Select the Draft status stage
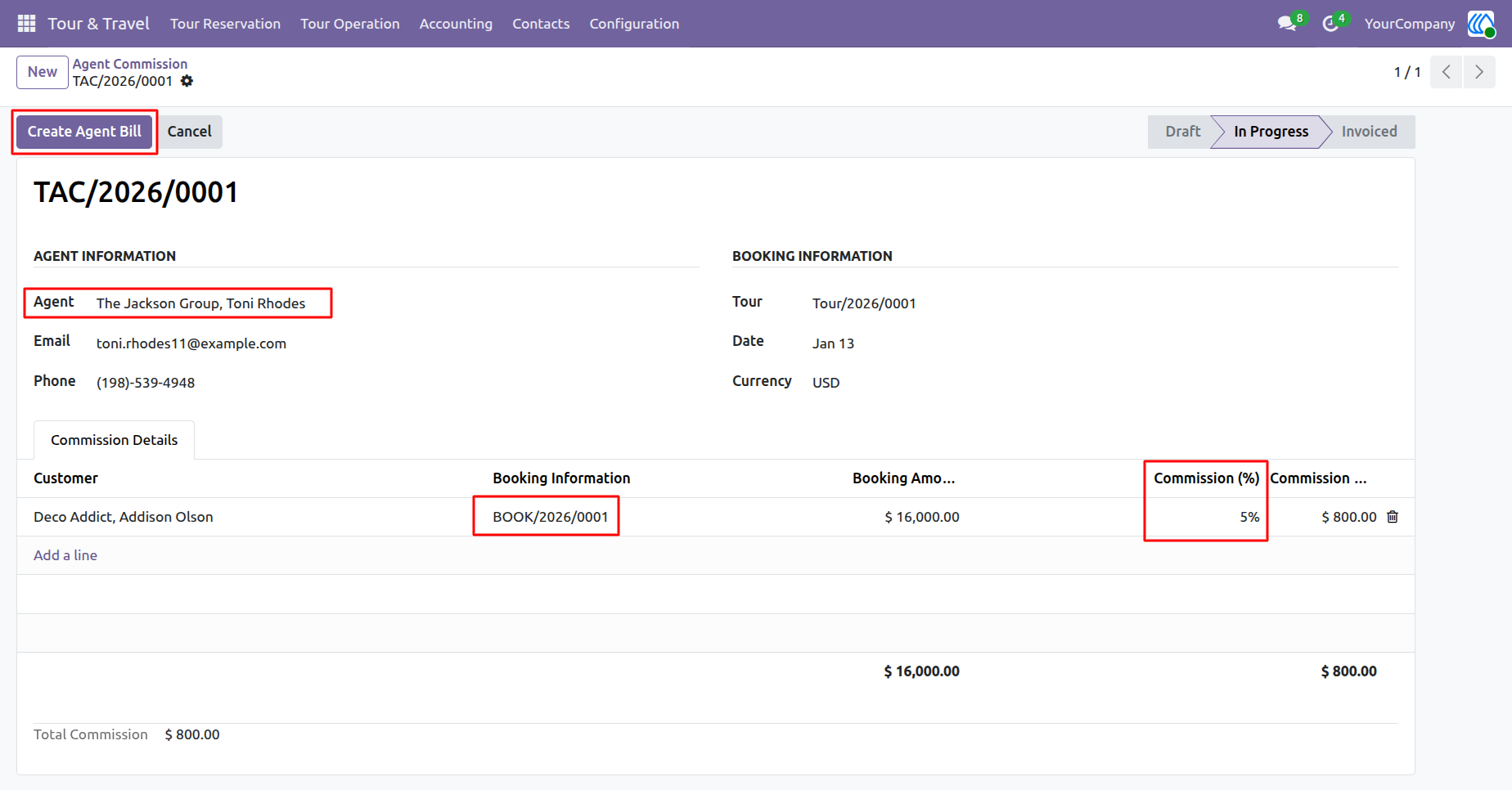 tap(1182, 132)
